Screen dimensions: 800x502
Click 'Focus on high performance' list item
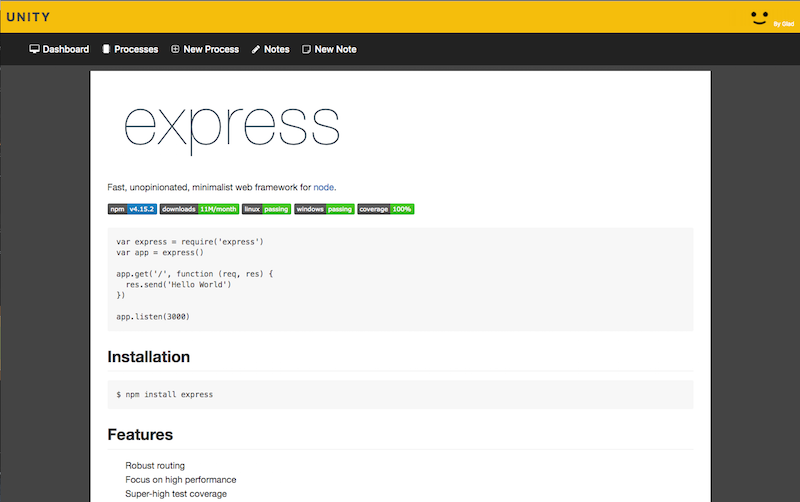coord(181,480)
